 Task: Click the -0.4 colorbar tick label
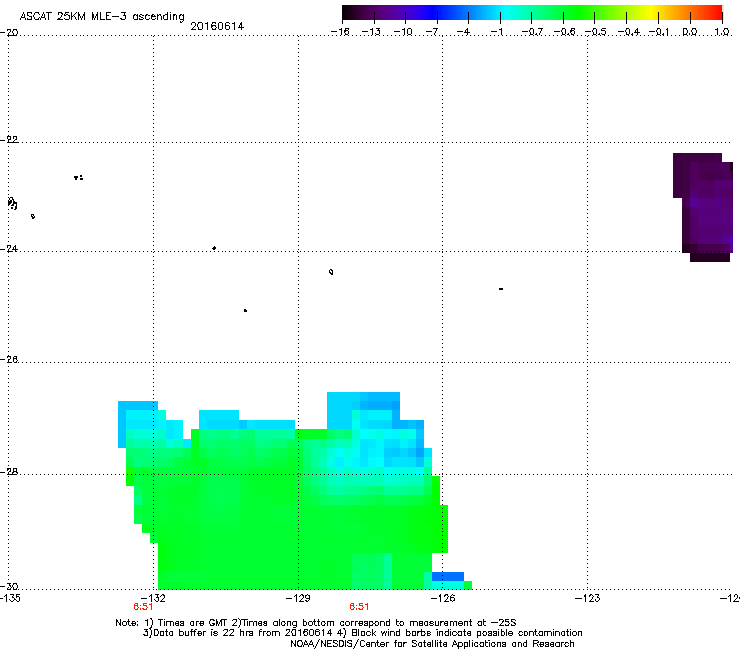629,32
